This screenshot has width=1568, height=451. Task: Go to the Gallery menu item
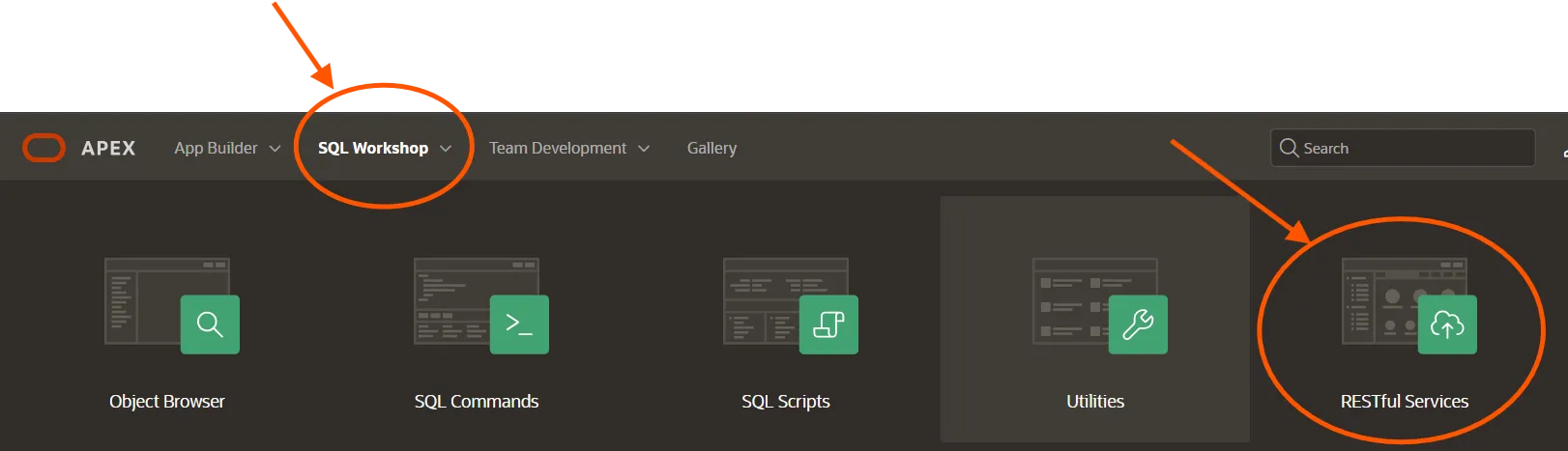point(711,148)
